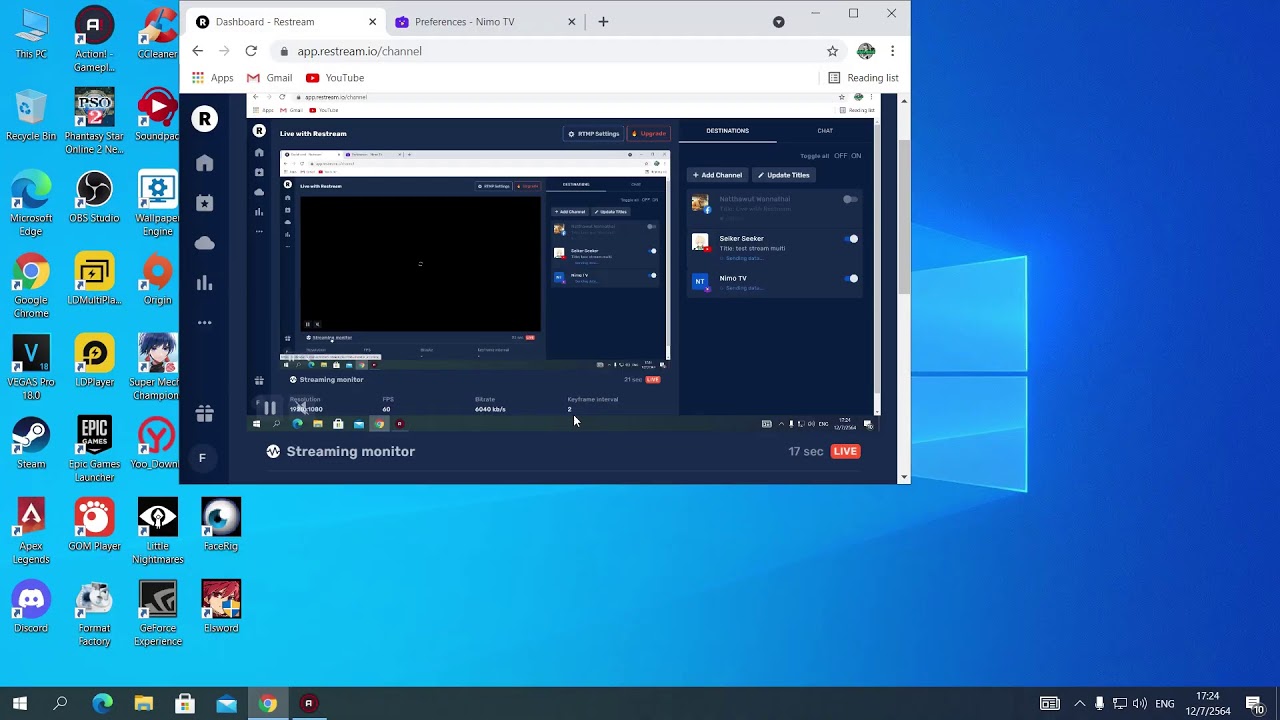Open the volume control in system tray

(x=1140, y=703)
